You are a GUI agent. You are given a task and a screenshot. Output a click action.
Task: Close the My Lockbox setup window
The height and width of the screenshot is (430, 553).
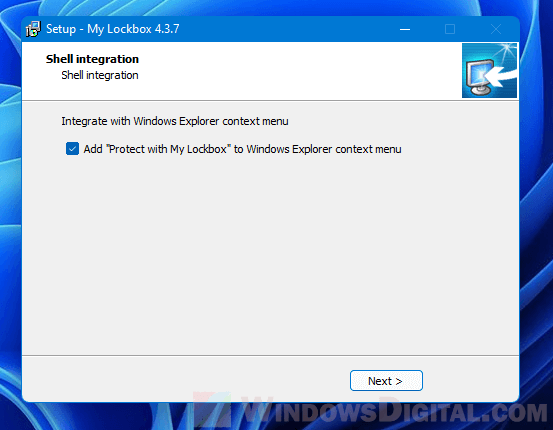(496, 29)
